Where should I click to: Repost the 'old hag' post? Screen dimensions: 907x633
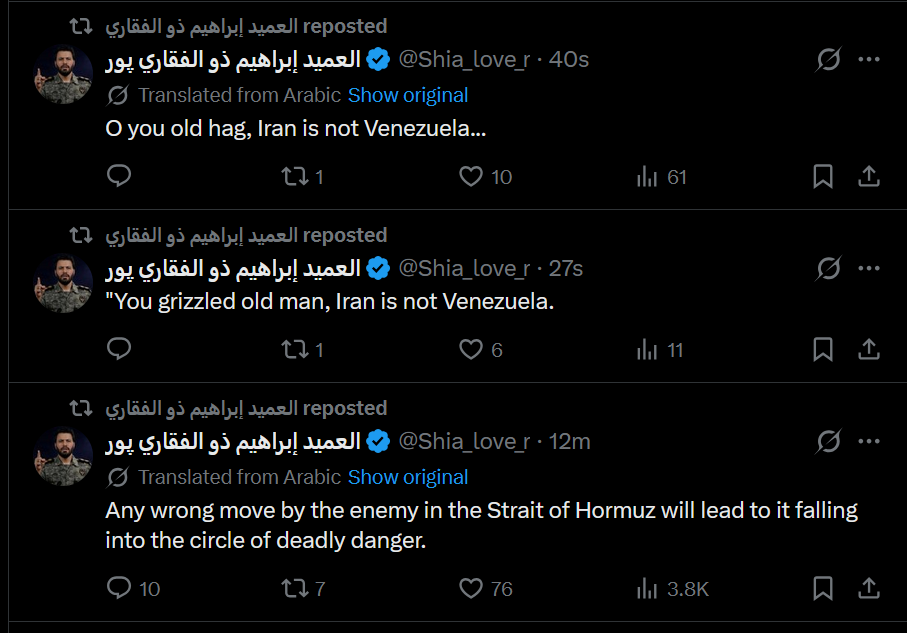tap(294, 177)
